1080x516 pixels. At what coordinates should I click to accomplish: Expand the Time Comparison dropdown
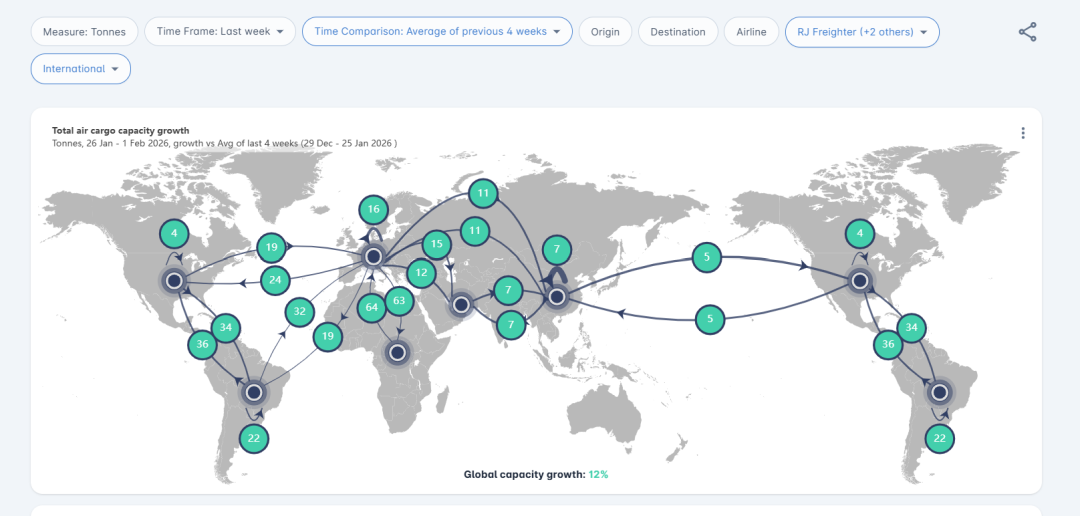pos(437,32)
